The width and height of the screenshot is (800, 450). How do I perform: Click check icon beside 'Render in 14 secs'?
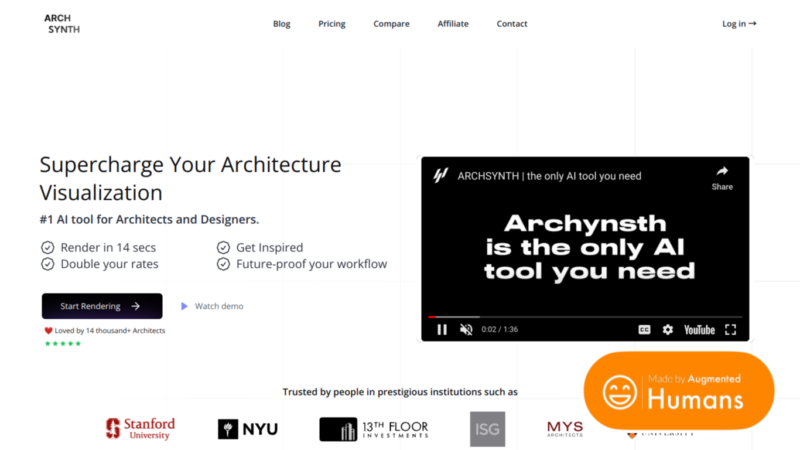point(47,247)
